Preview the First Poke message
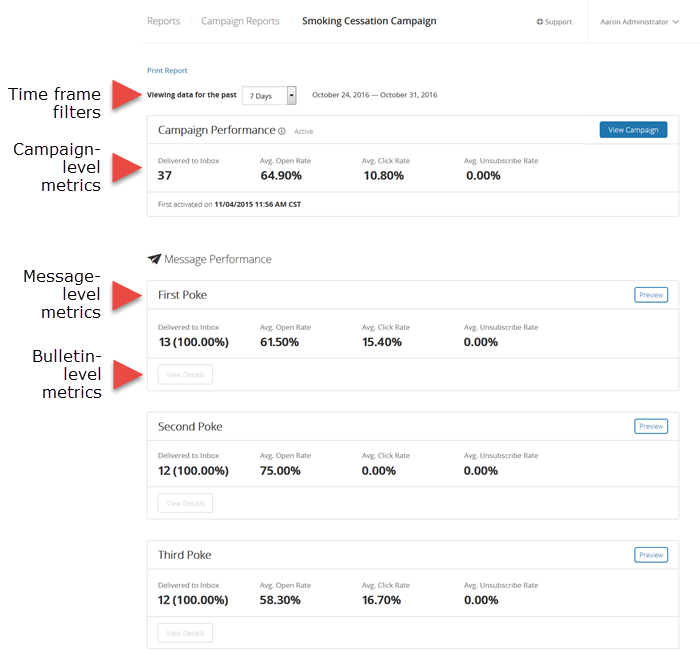Viewport: 700px width, 655px height. [651, 295]
